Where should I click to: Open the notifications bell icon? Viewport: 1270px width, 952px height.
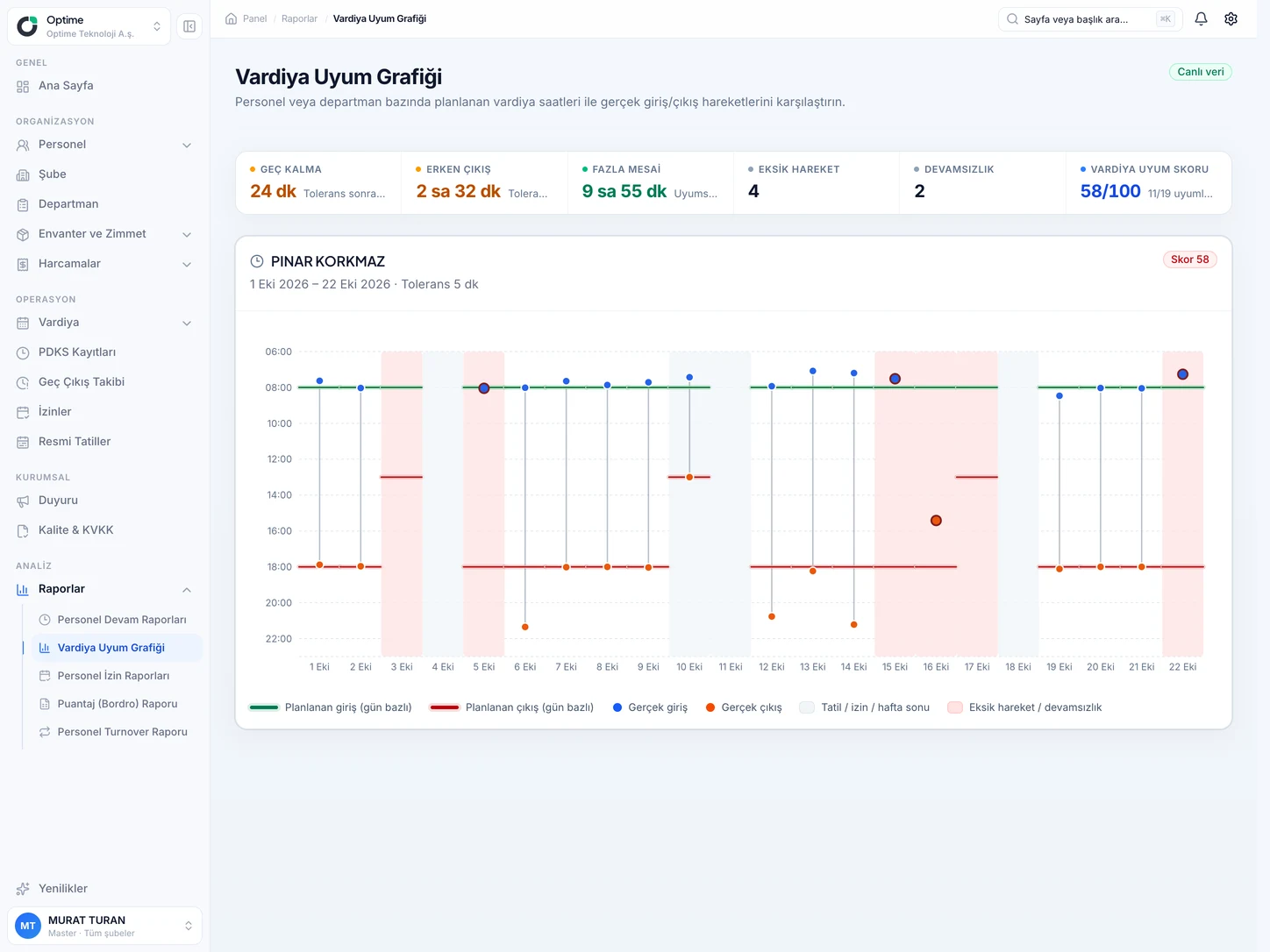point(1202,18)
